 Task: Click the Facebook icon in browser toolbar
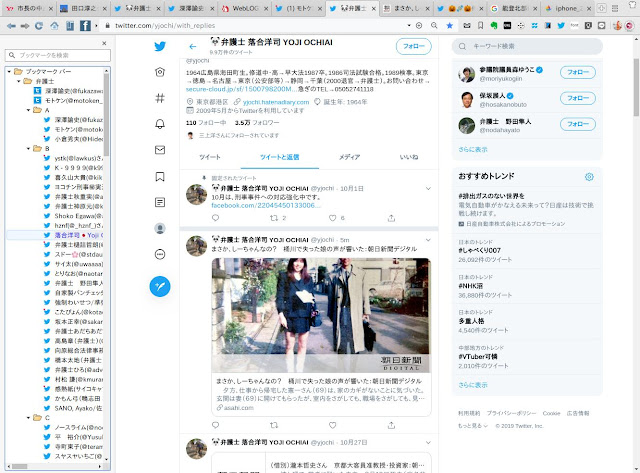pyautogui.click(x=85, y=26)
